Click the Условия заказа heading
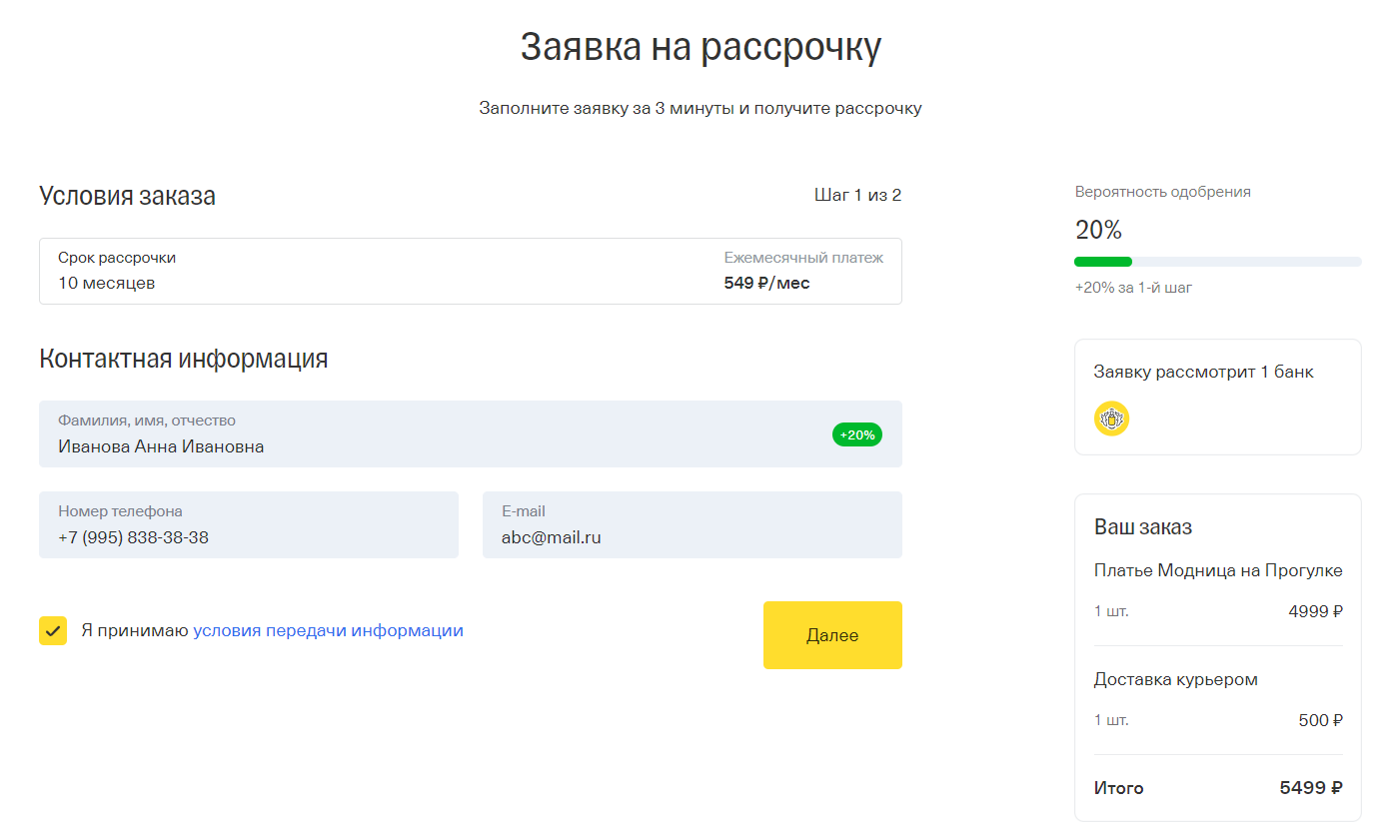Screen dimensions: 1400x840 pos(127,196)
